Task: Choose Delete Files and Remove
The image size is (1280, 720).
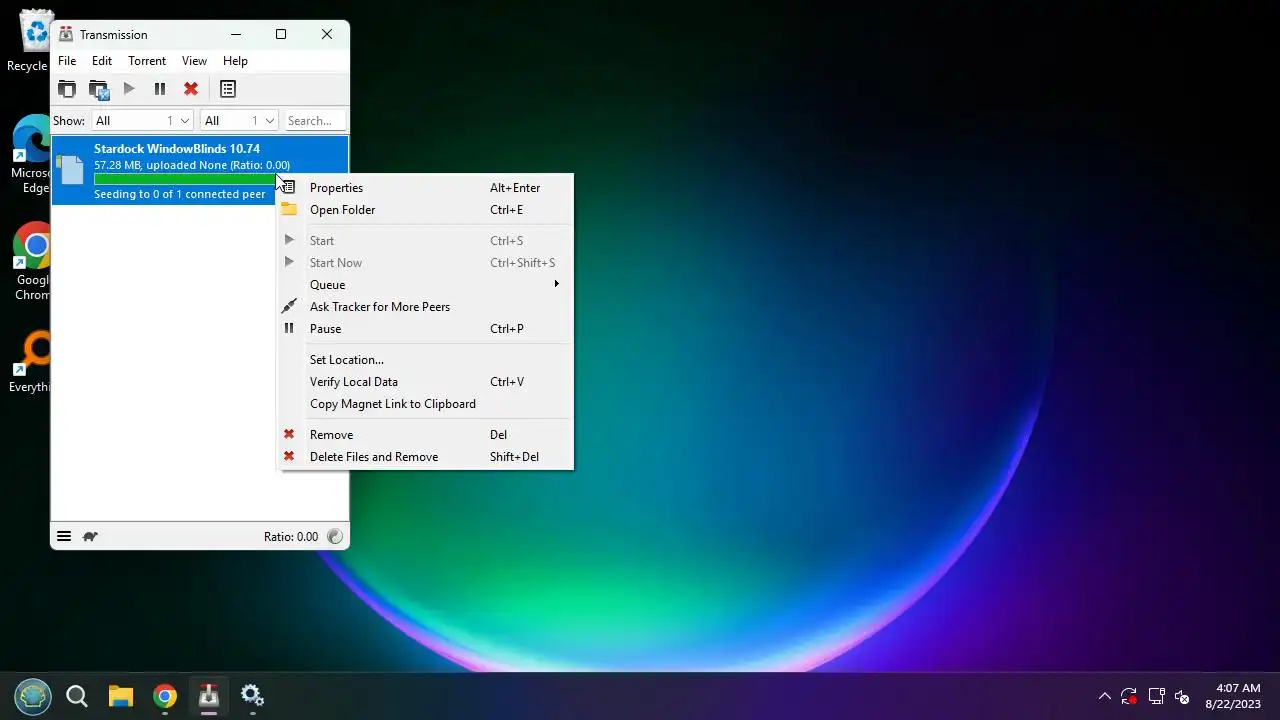Action: (x=425, y=457)
